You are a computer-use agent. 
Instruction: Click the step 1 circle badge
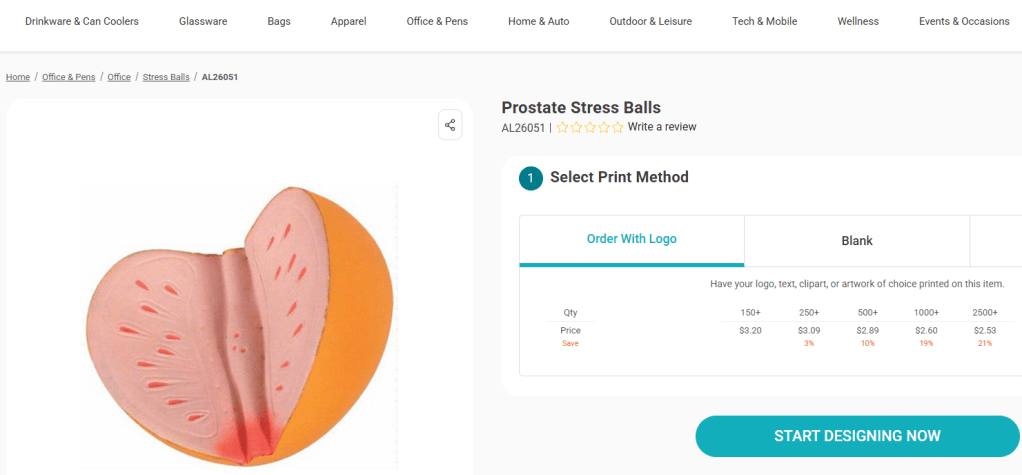pyautogui.click(x=530, y=178)
